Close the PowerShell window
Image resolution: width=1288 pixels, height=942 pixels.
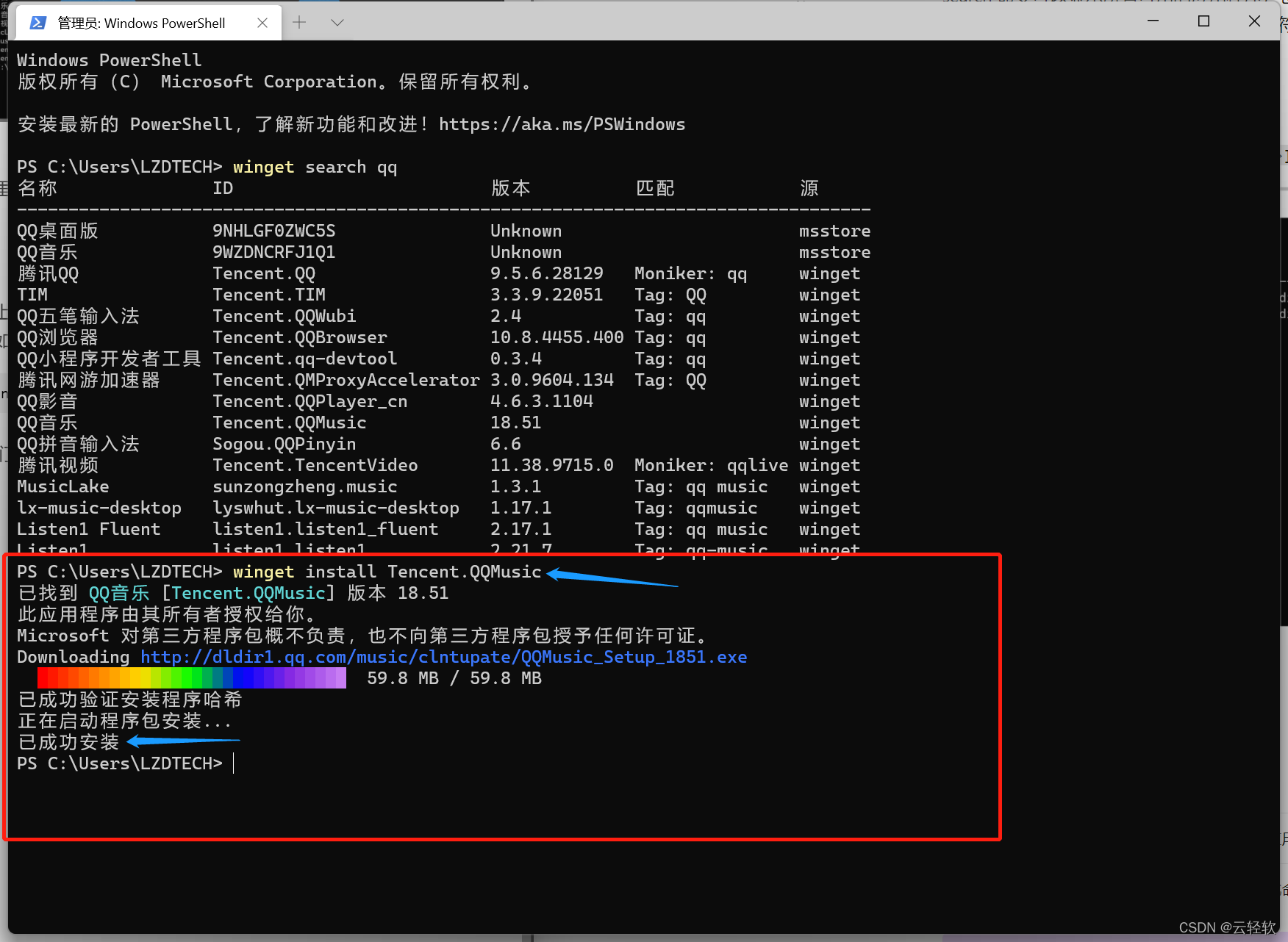point(1254,21)
